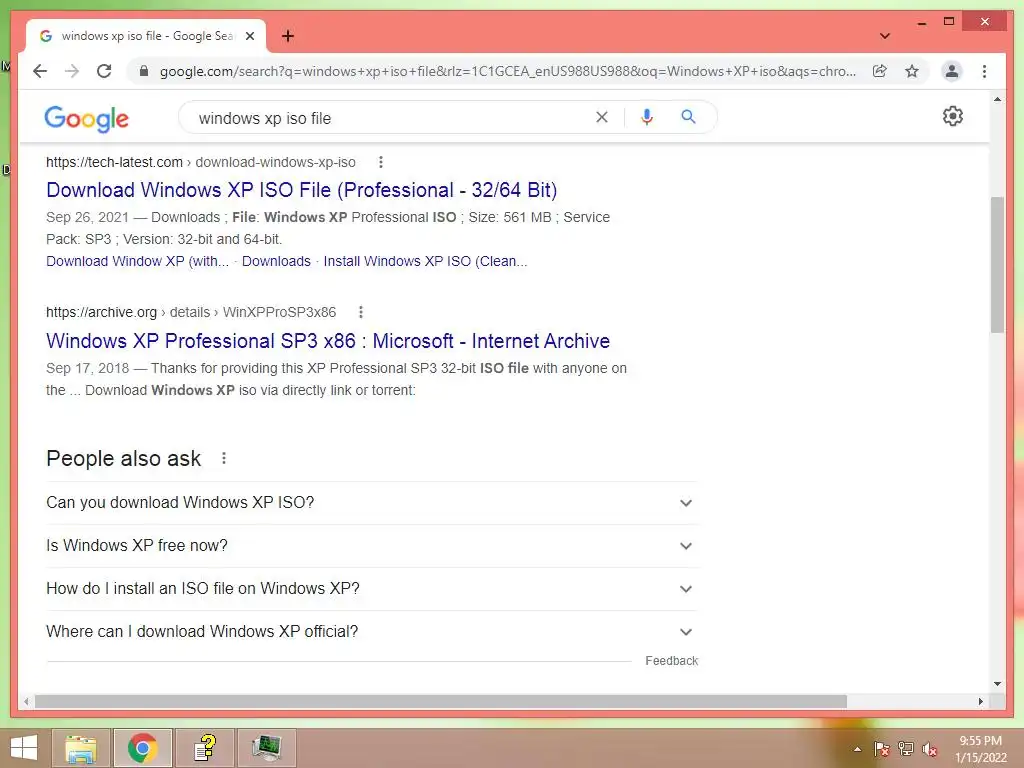The height and width of the screenshot is (768, 1024).
Task: Click the Feedback link below the questions
Action: 671,661
